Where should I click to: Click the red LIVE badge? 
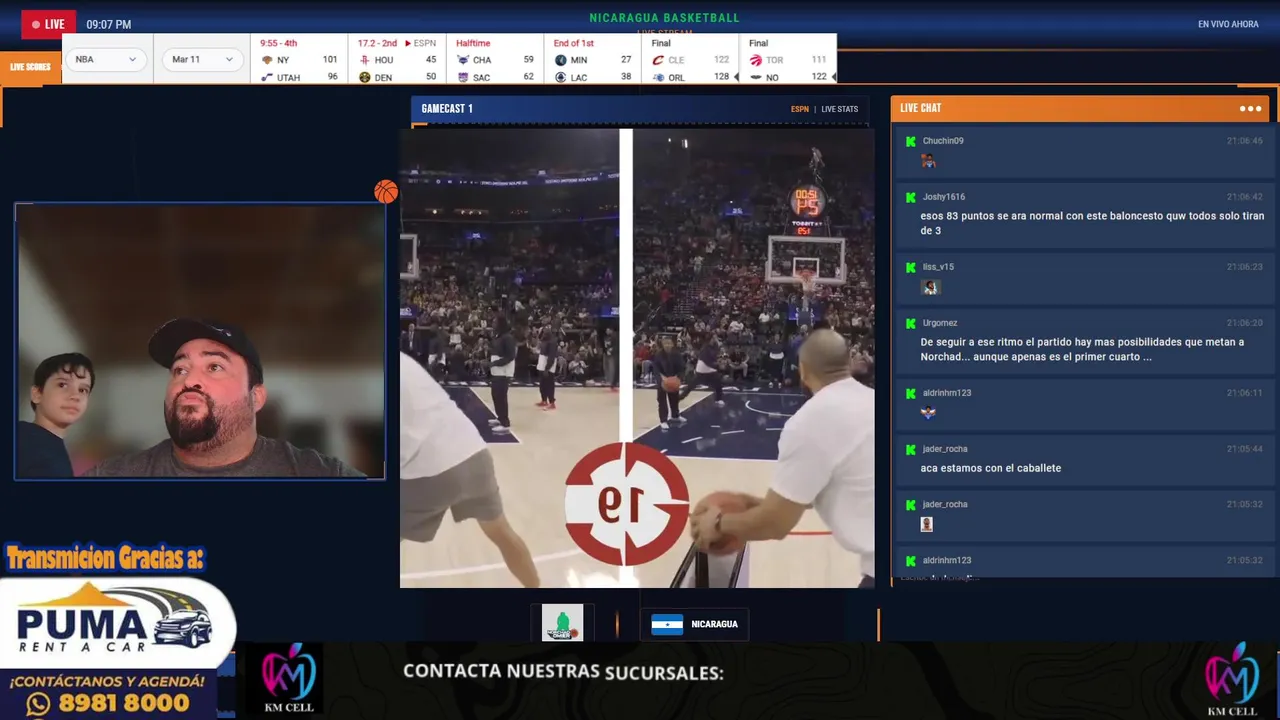(x=48, y=24)
